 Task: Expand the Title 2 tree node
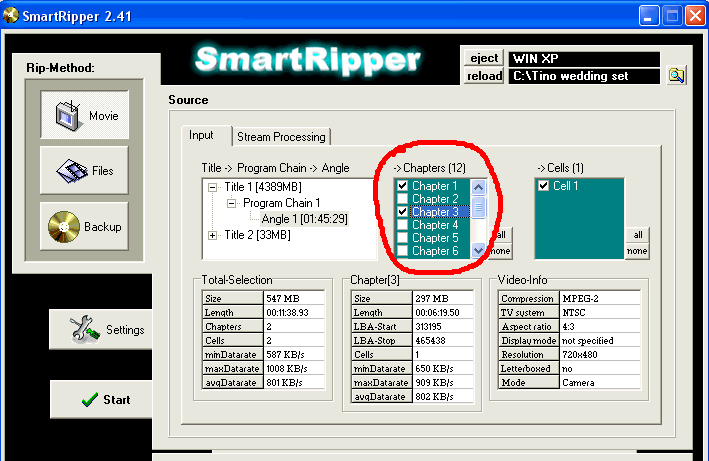[x=212, y=235]
